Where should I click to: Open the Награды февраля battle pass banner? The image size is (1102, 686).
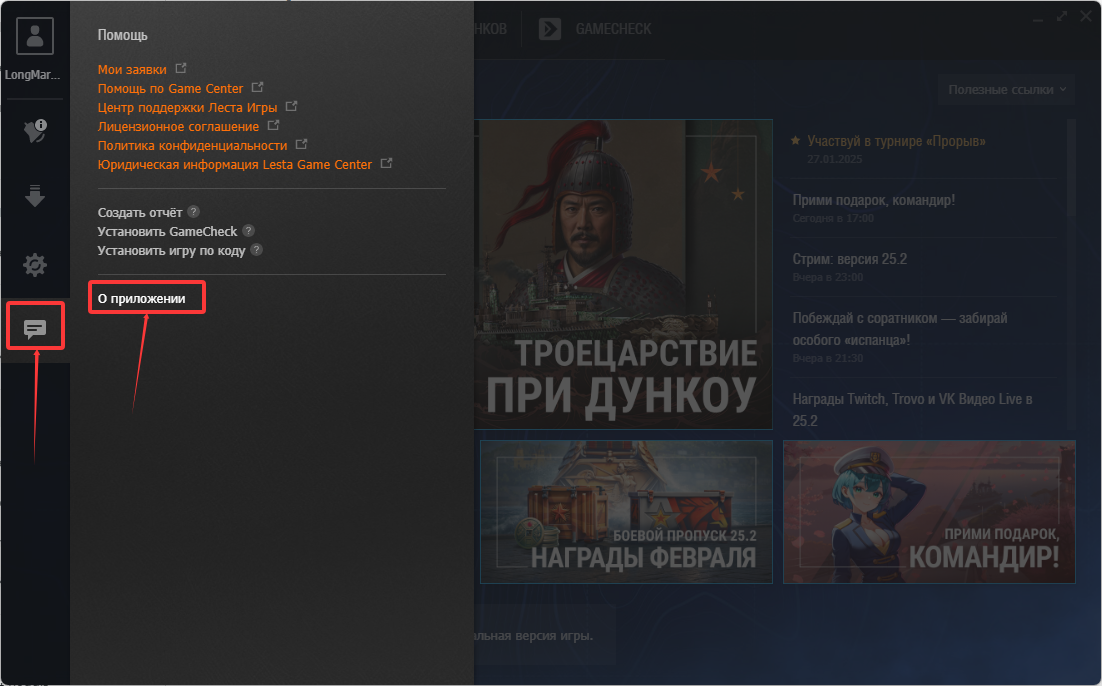point(626,512)
